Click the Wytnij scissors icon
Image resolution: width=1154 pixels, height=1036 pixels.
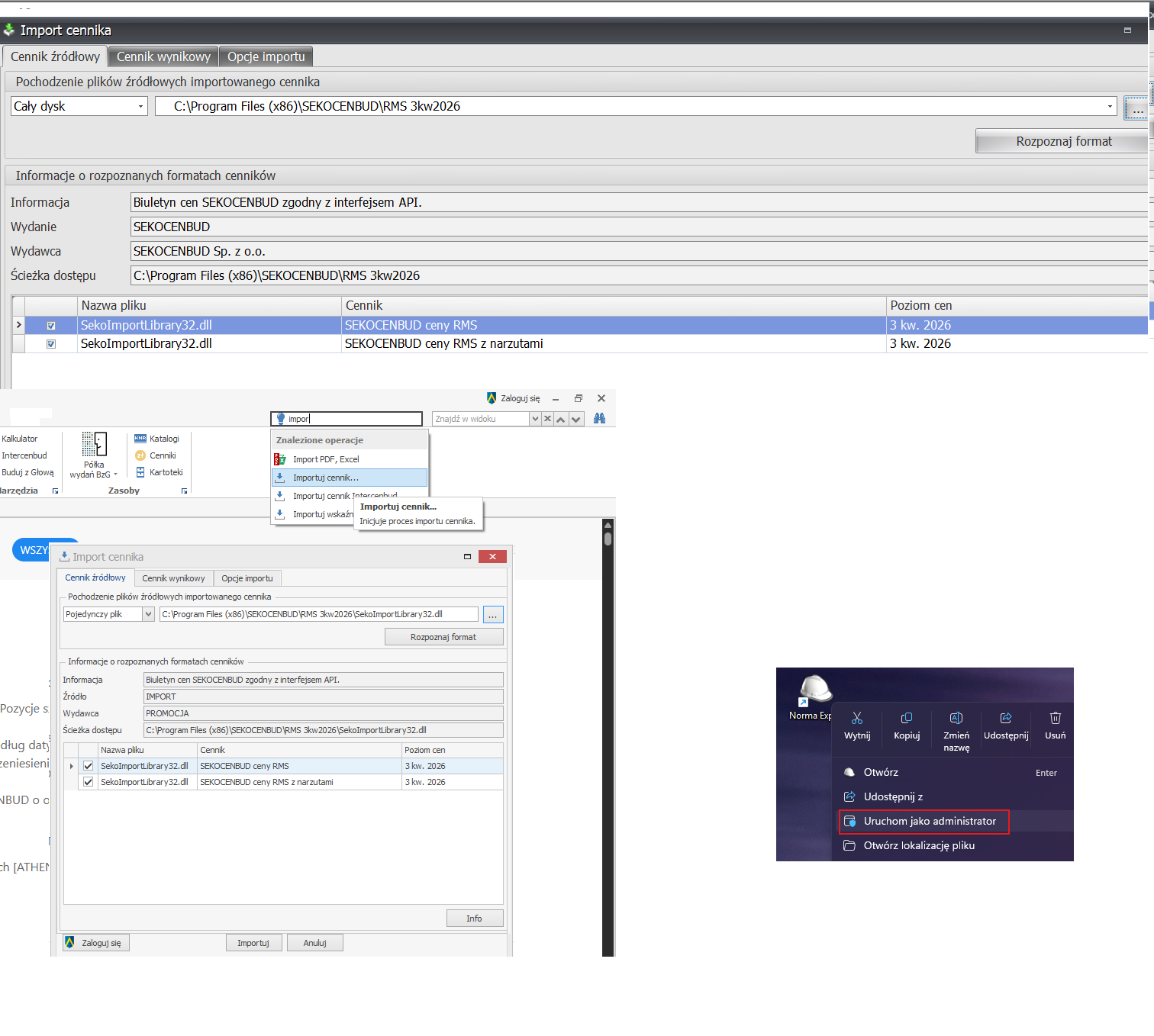[857, 718]
